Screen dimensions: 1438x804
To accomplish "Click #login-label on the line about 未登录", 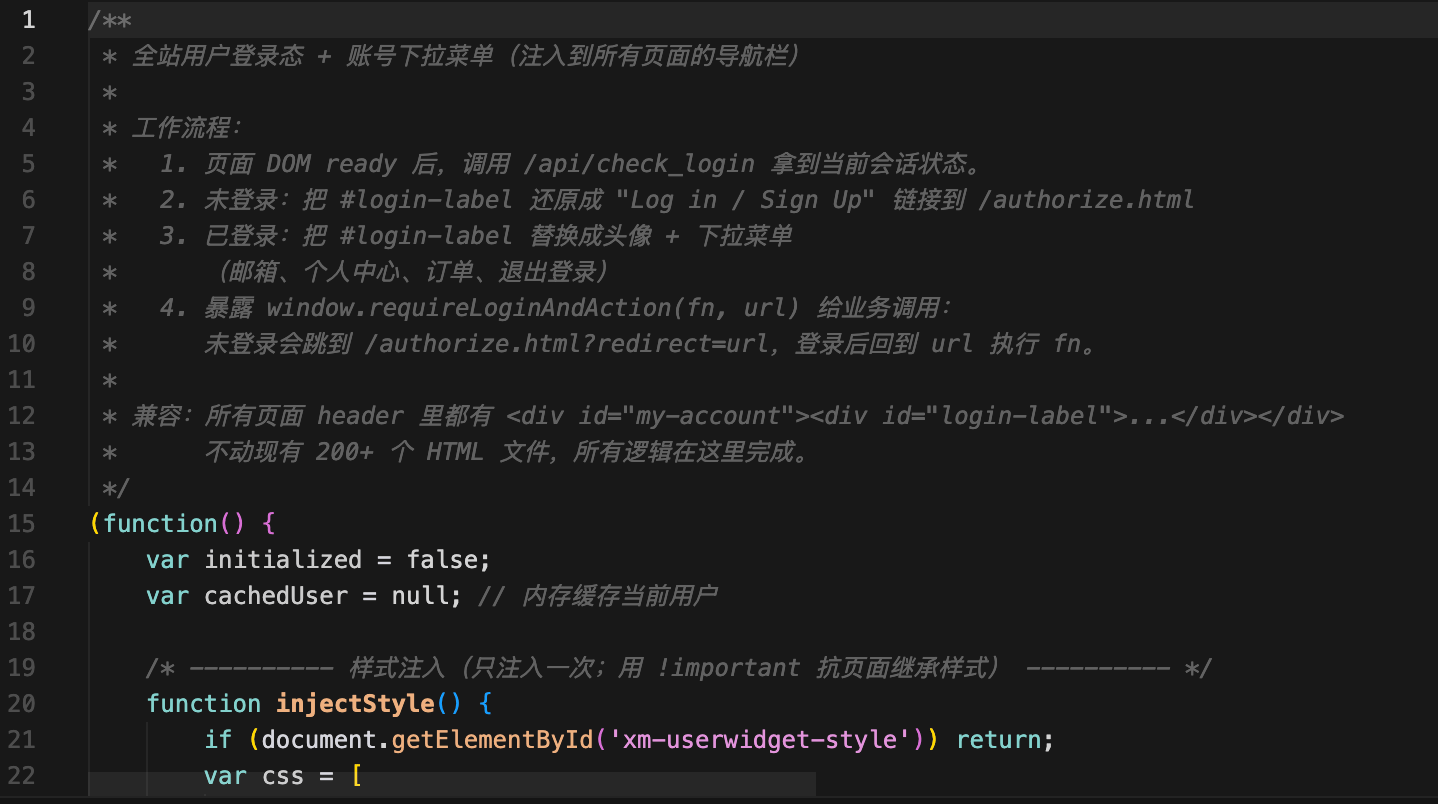I will click(427, 200).
